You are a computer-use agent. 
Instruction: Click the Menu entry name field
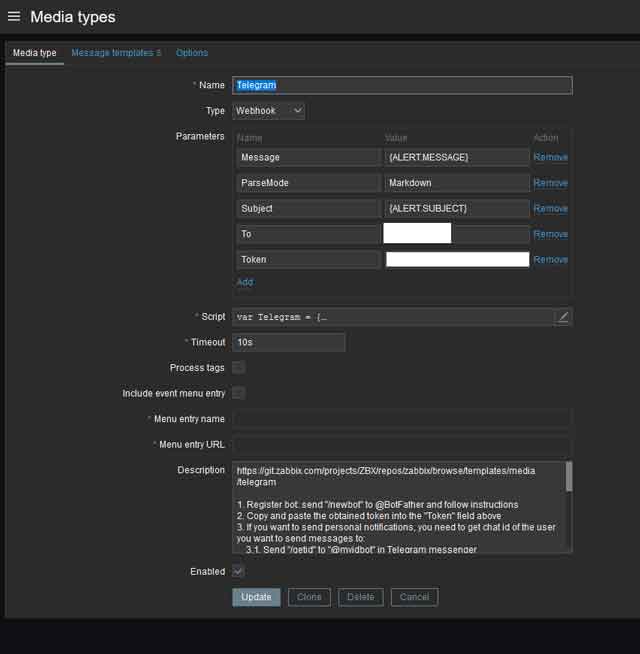[402, 419]
